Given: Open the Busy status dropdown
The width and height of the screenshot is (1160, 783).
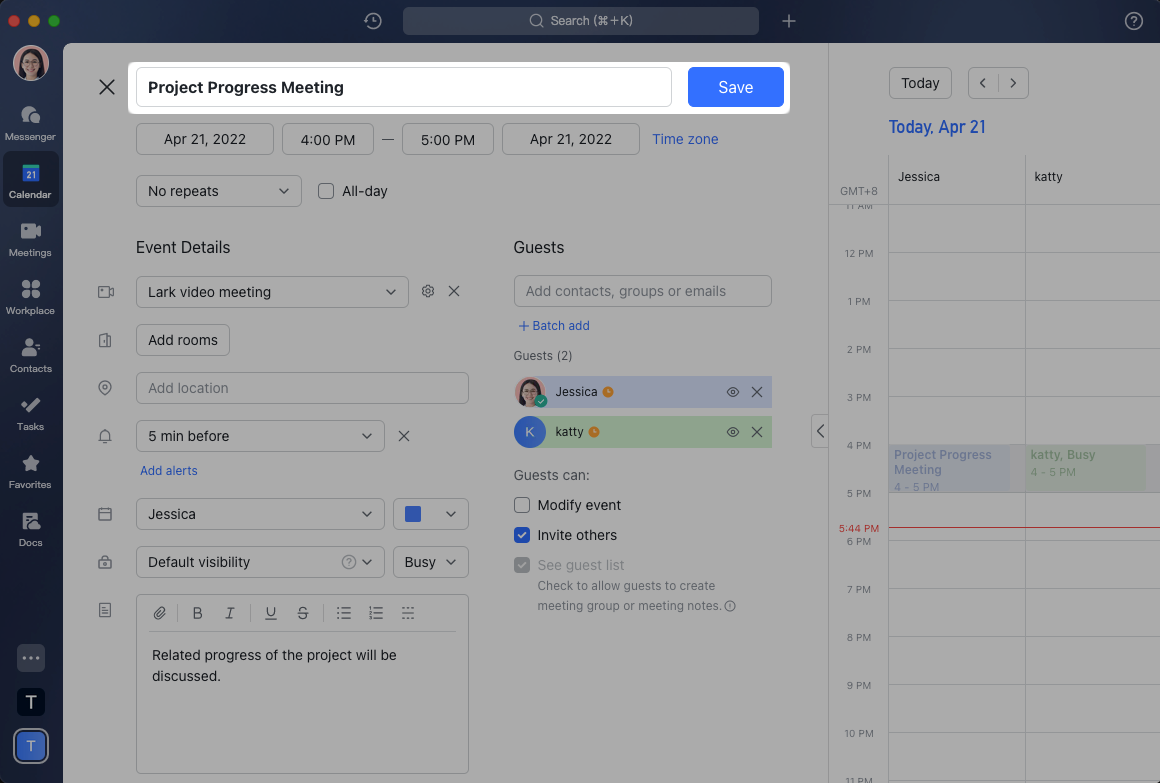Looking at the screenshot, I should click(430, 562).
